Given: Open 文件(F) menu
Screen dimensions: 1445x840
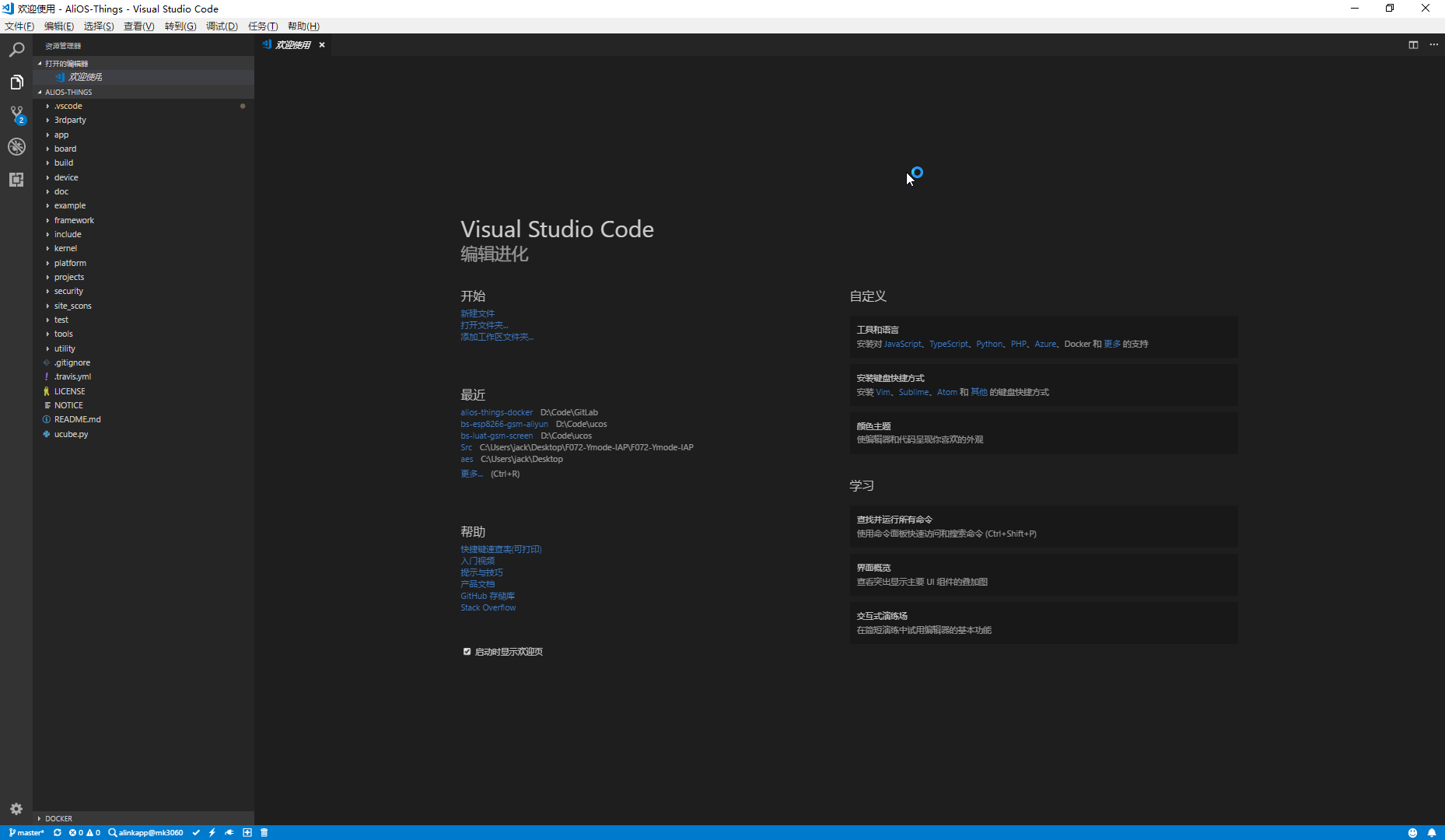Looking at the screenshot, I should tap(19, 26).
